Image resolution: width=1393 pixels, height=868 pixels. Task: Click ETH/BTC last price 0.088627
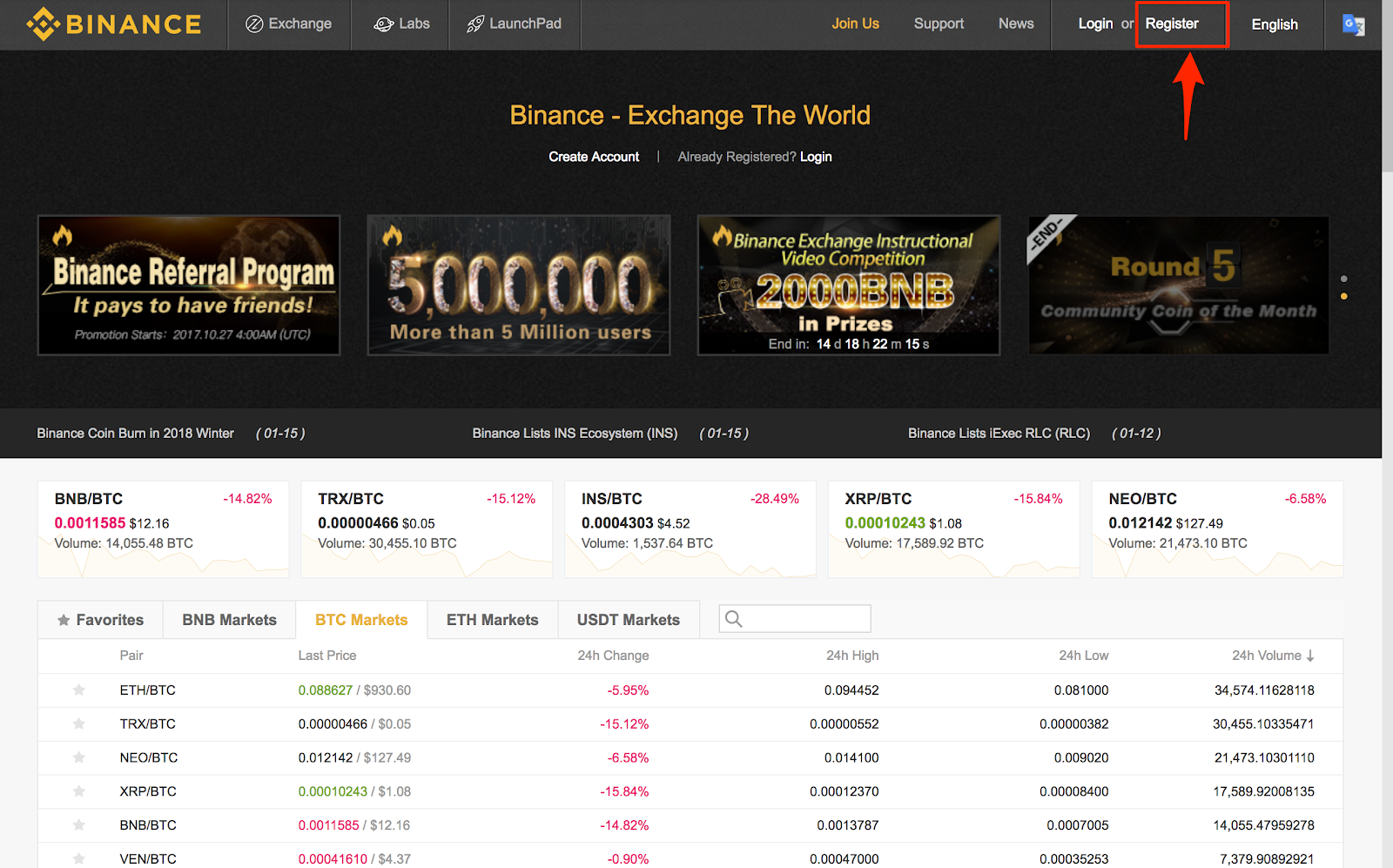pyautogui.click(x=326, y=690)
